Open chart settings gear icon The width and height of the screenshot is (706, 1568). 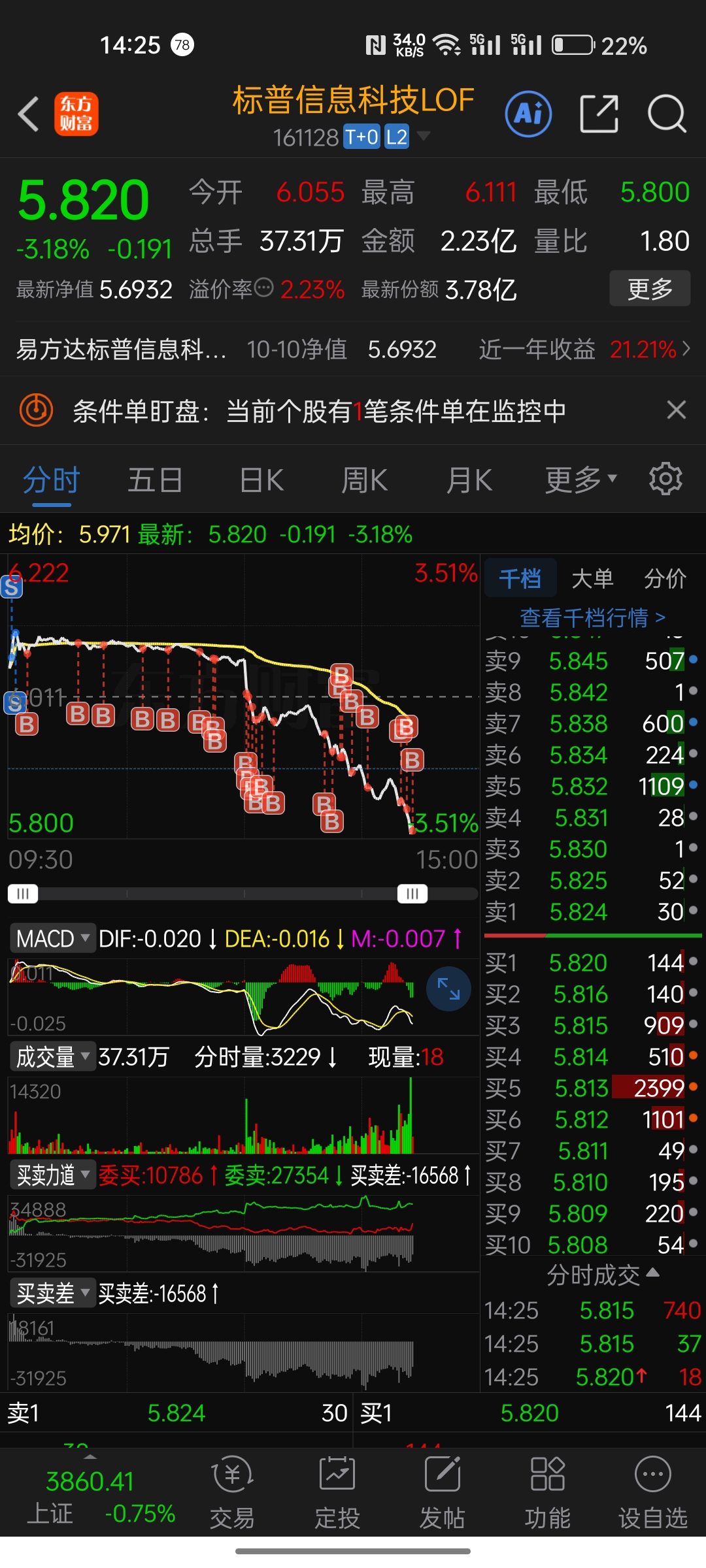click(x=665, y=479)
